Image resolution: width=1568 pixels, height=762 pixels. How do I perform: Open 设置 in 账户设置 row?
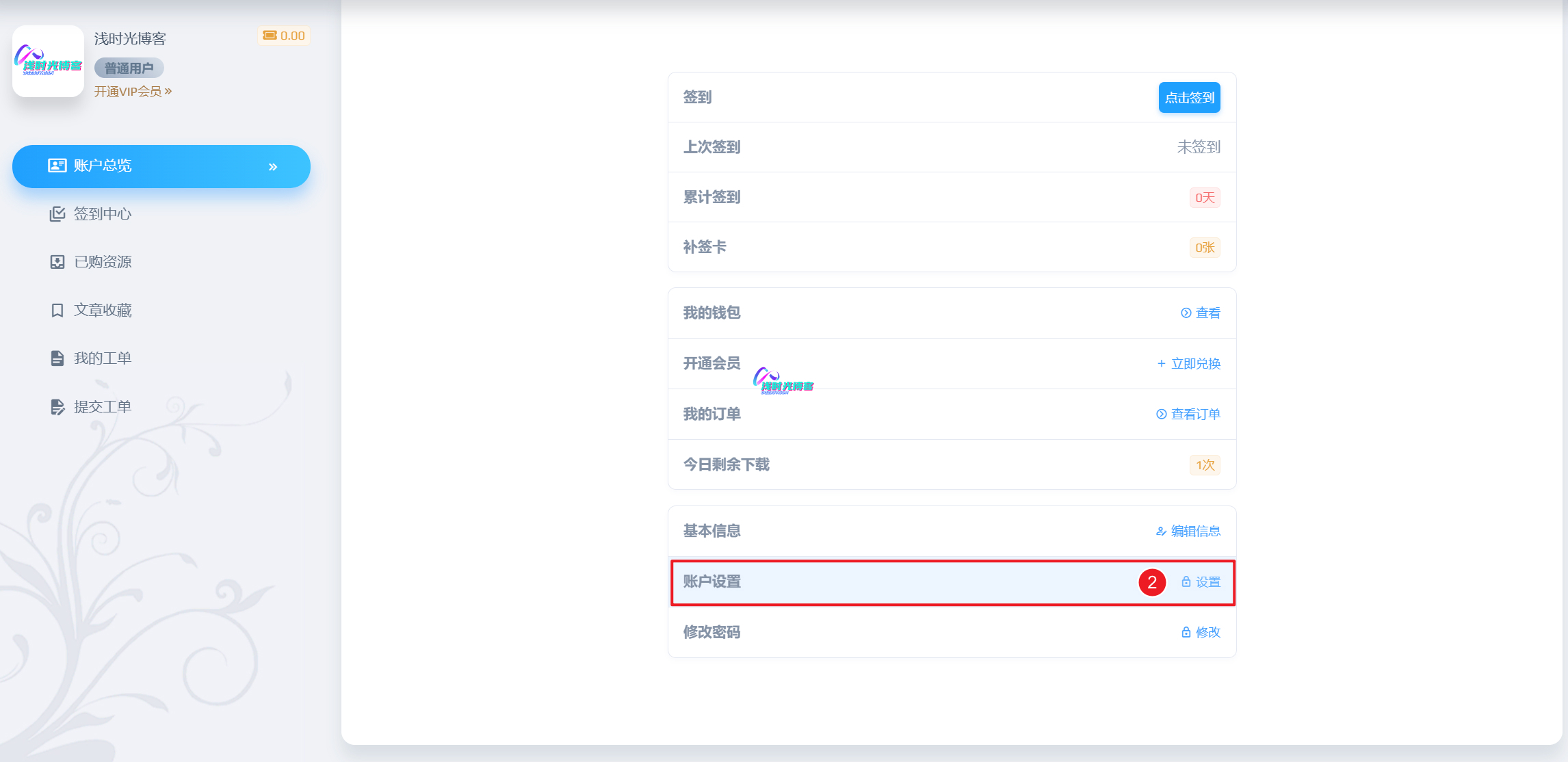click(x=1201, y=582)
